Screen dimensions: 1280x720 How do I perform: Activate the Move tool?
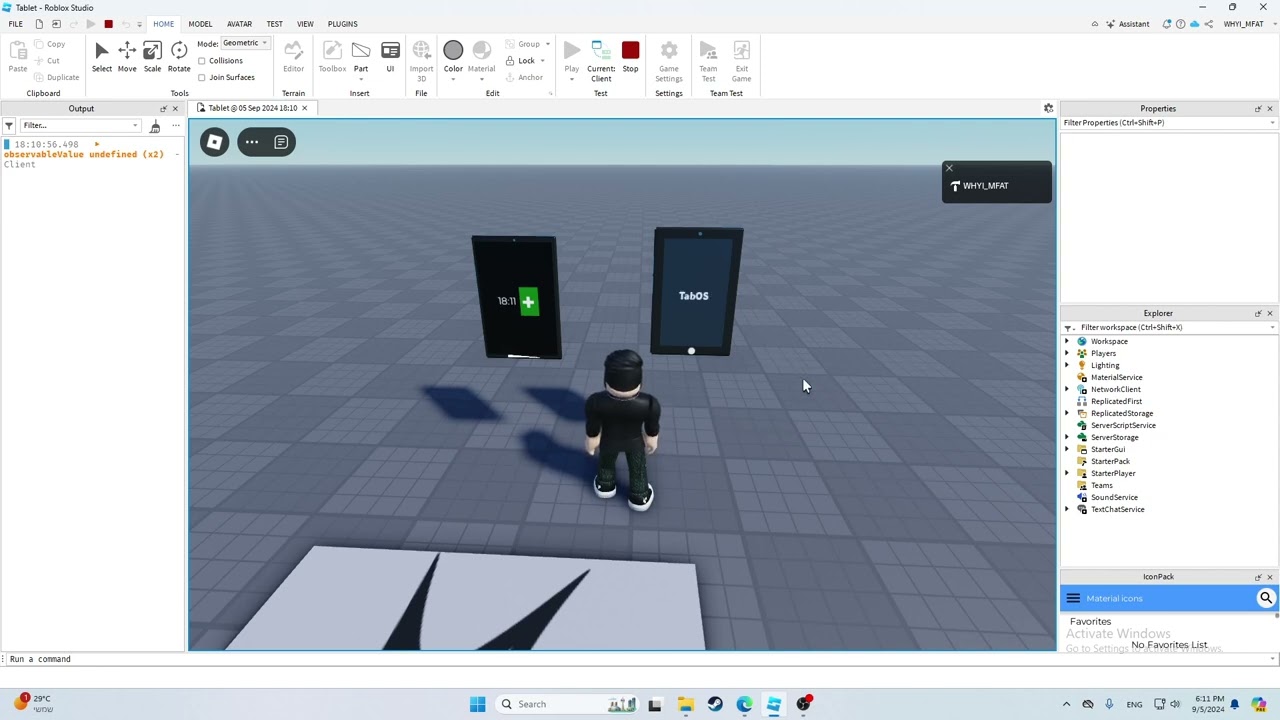pos(127,57)
